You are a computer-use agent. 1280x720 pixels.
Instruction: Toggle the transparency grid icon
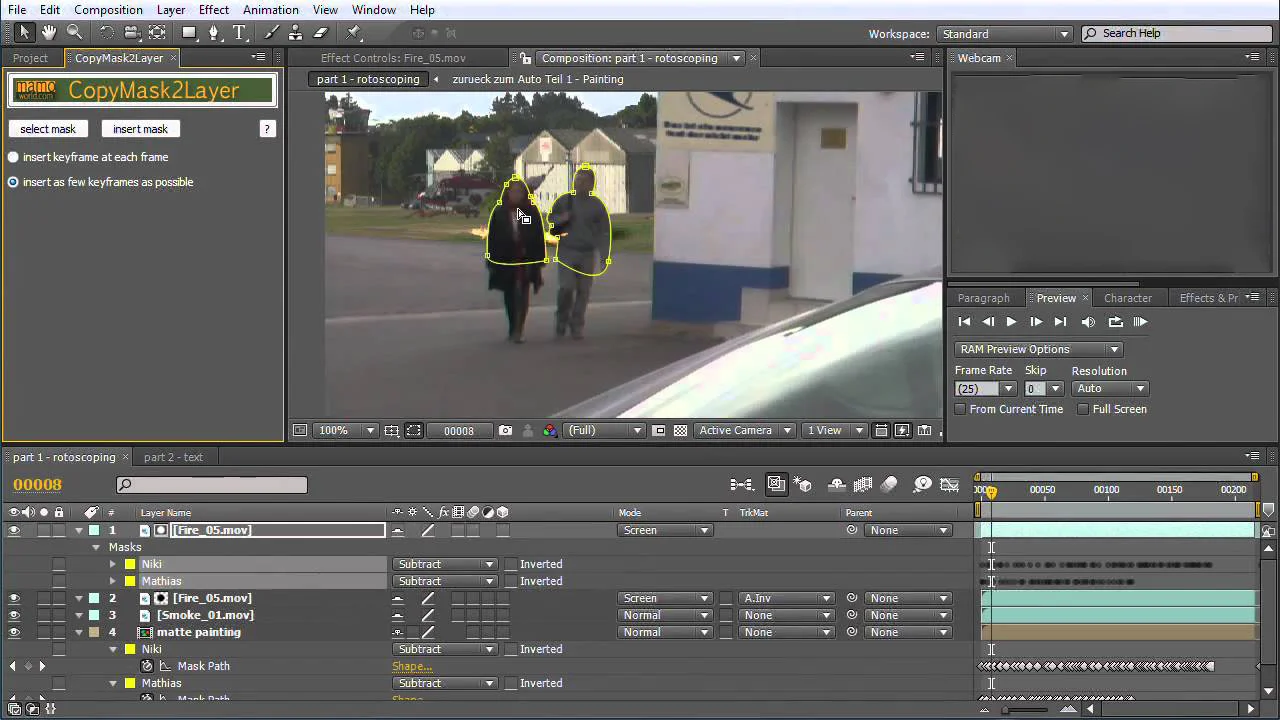tap(681, 430)
